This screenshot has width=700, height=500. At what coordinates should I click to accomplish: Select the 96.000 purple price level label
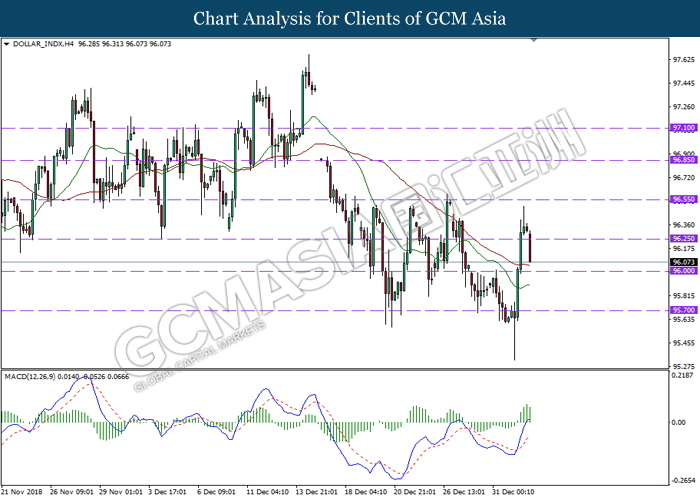click(683, 271)
